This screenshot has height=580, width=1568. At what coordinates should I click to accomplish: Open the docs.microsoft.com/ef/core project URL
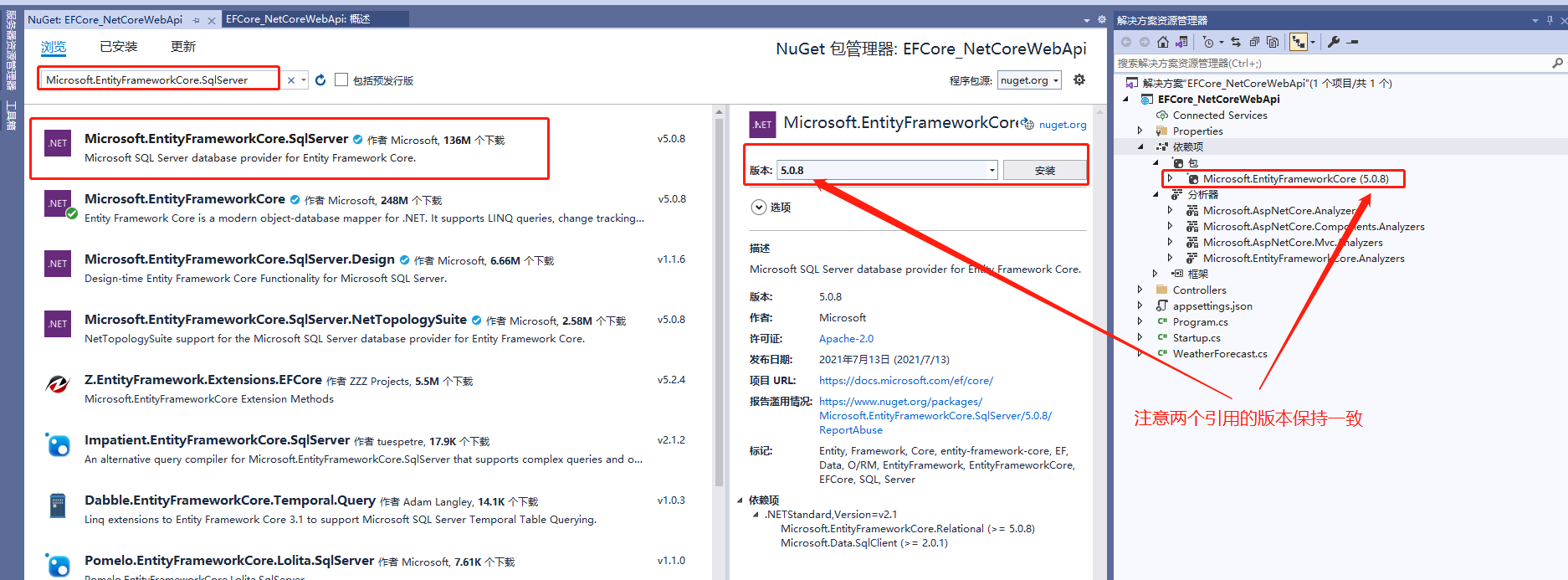pyautogui.click(x=906, y=381)
